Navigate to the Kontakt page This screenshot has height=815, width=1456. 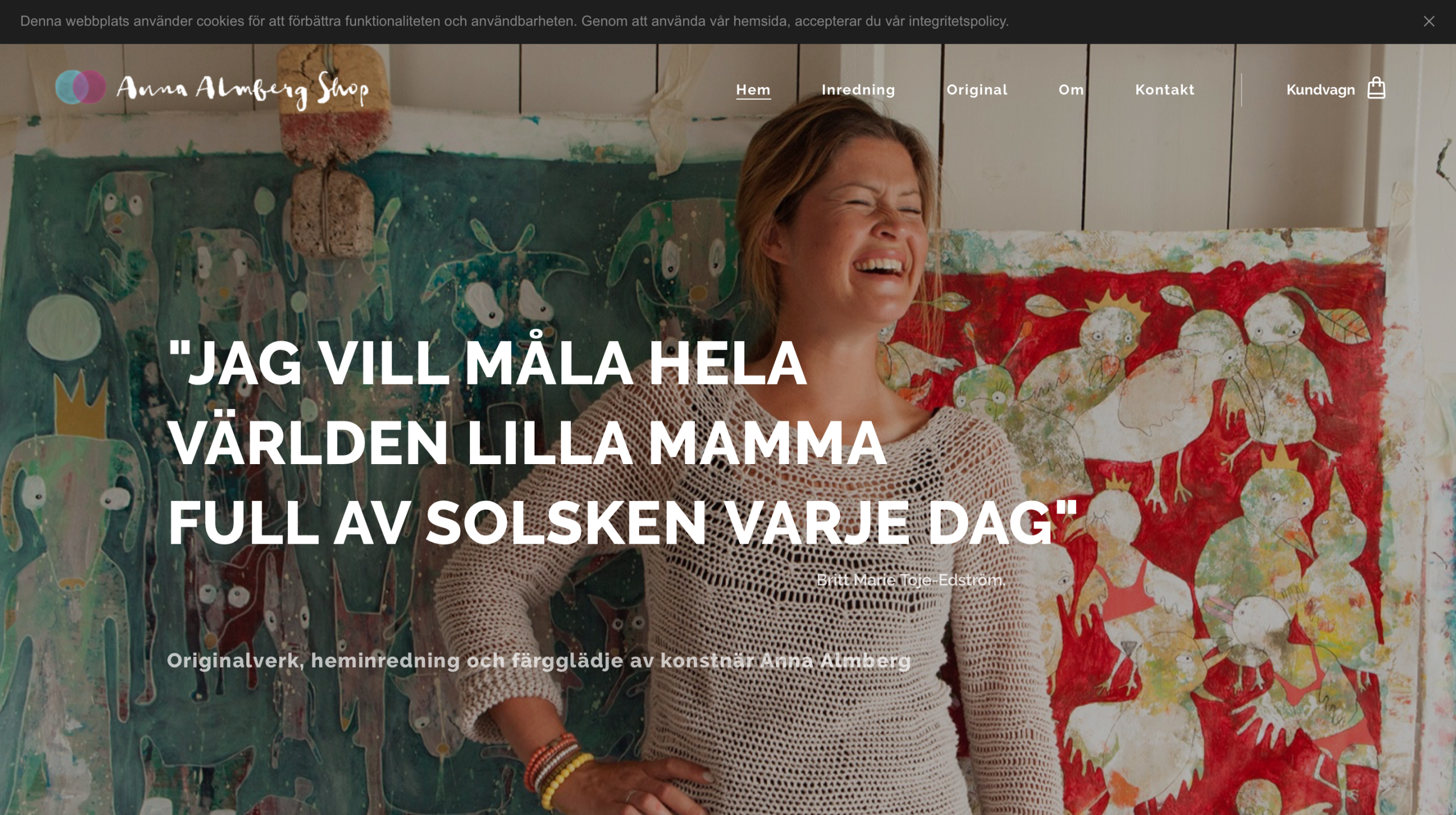[x=1164, y=90]
